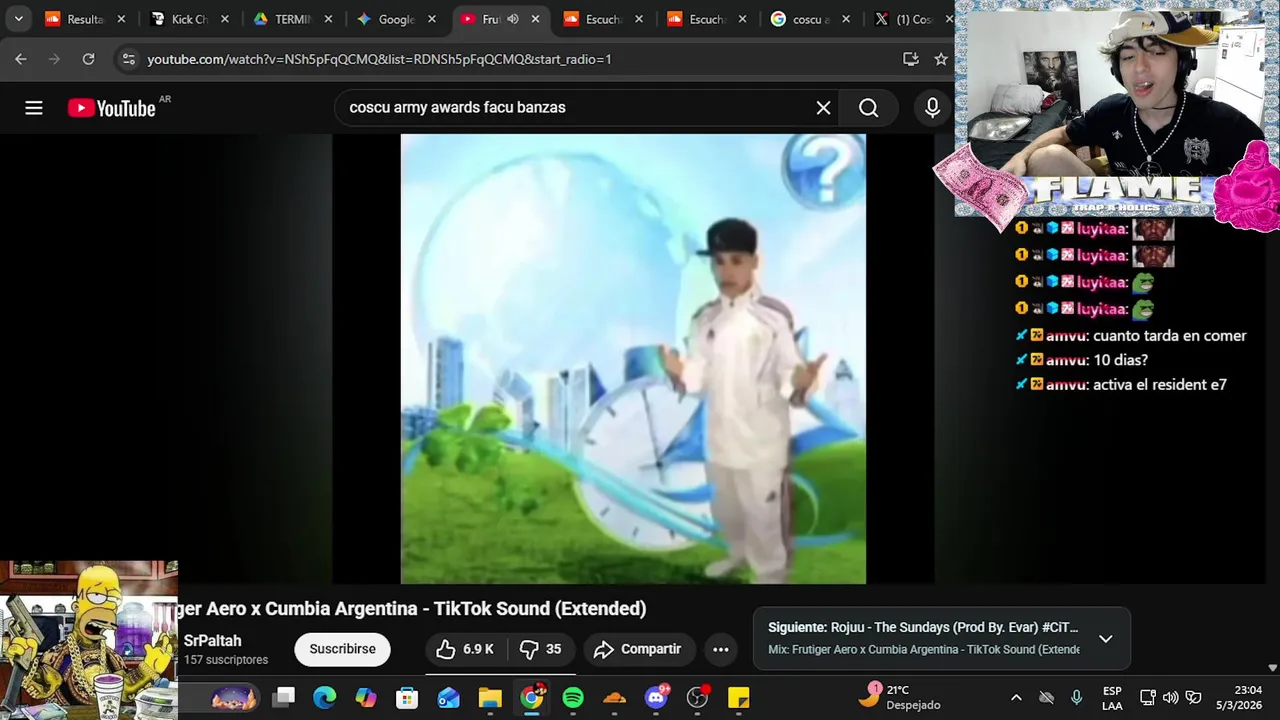Open the SrPaltah channel link

212,641
